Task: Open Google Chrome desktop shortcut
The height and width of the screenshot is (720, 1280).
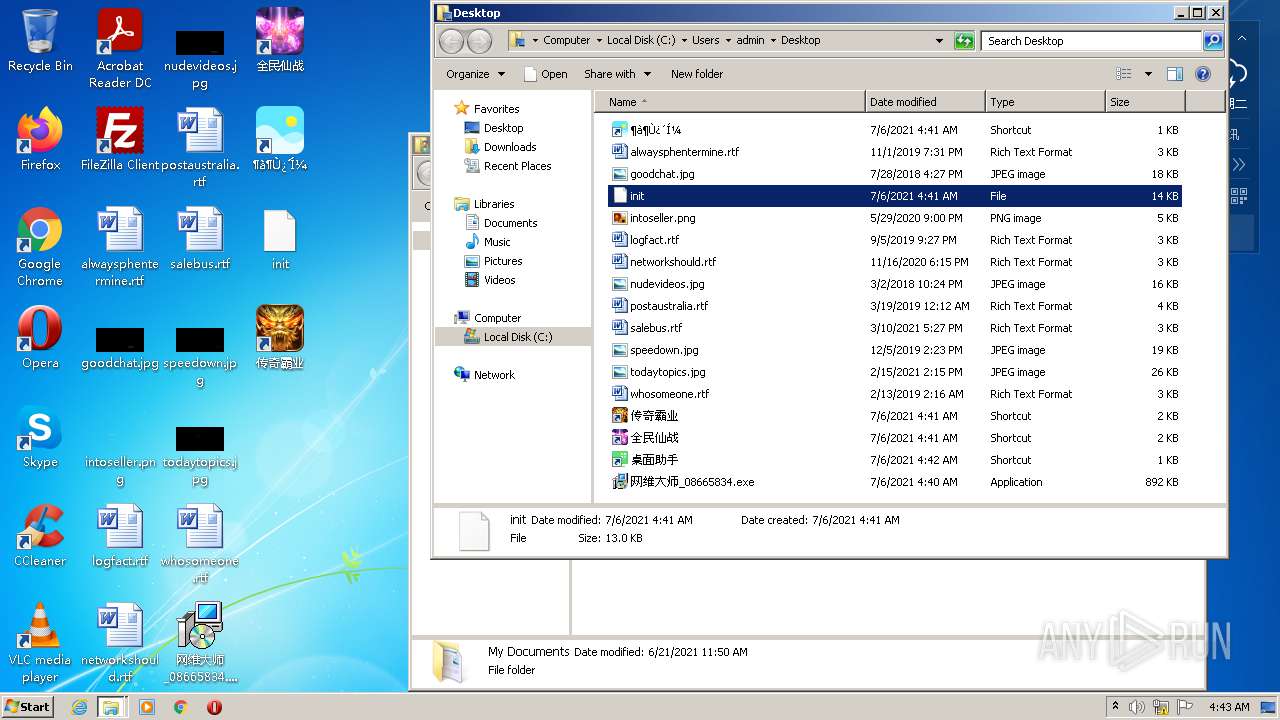Action: point(40,247)
